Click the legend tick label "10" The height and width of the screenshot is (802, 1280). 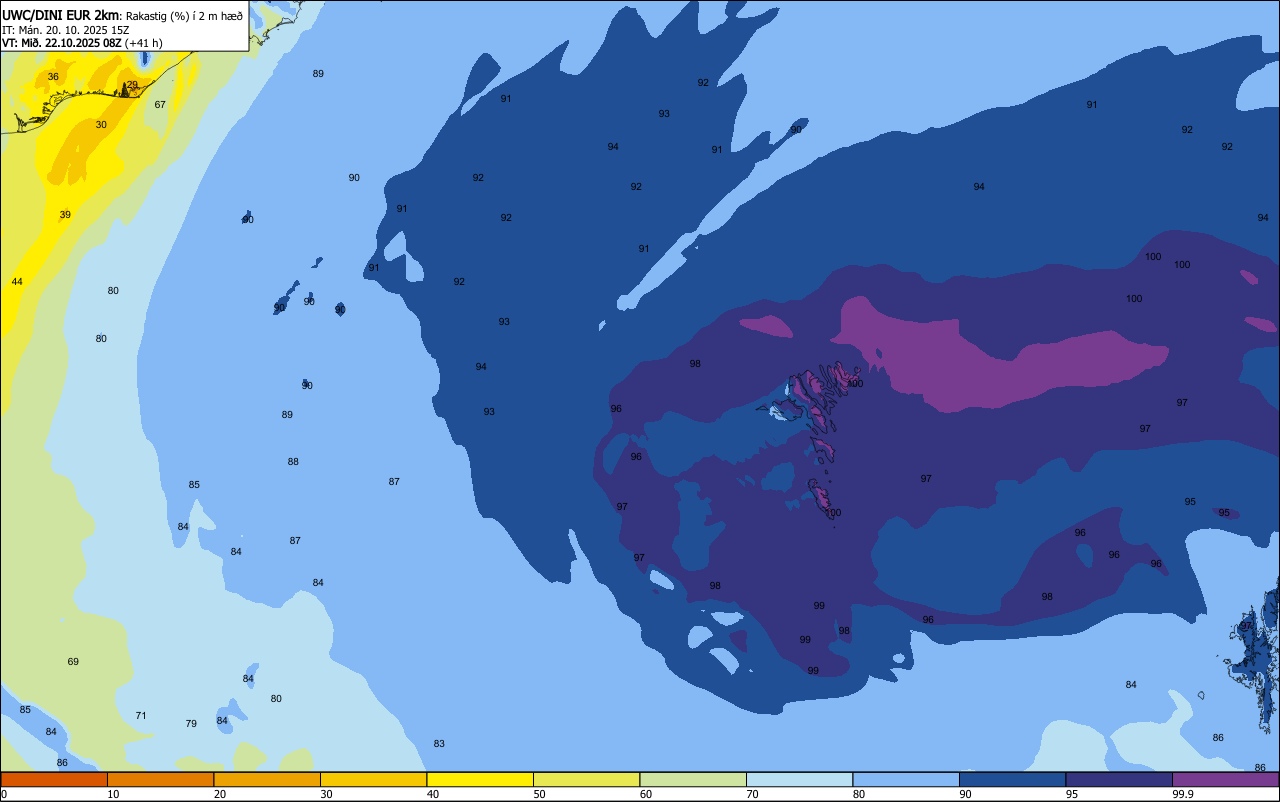pos(113,794)
